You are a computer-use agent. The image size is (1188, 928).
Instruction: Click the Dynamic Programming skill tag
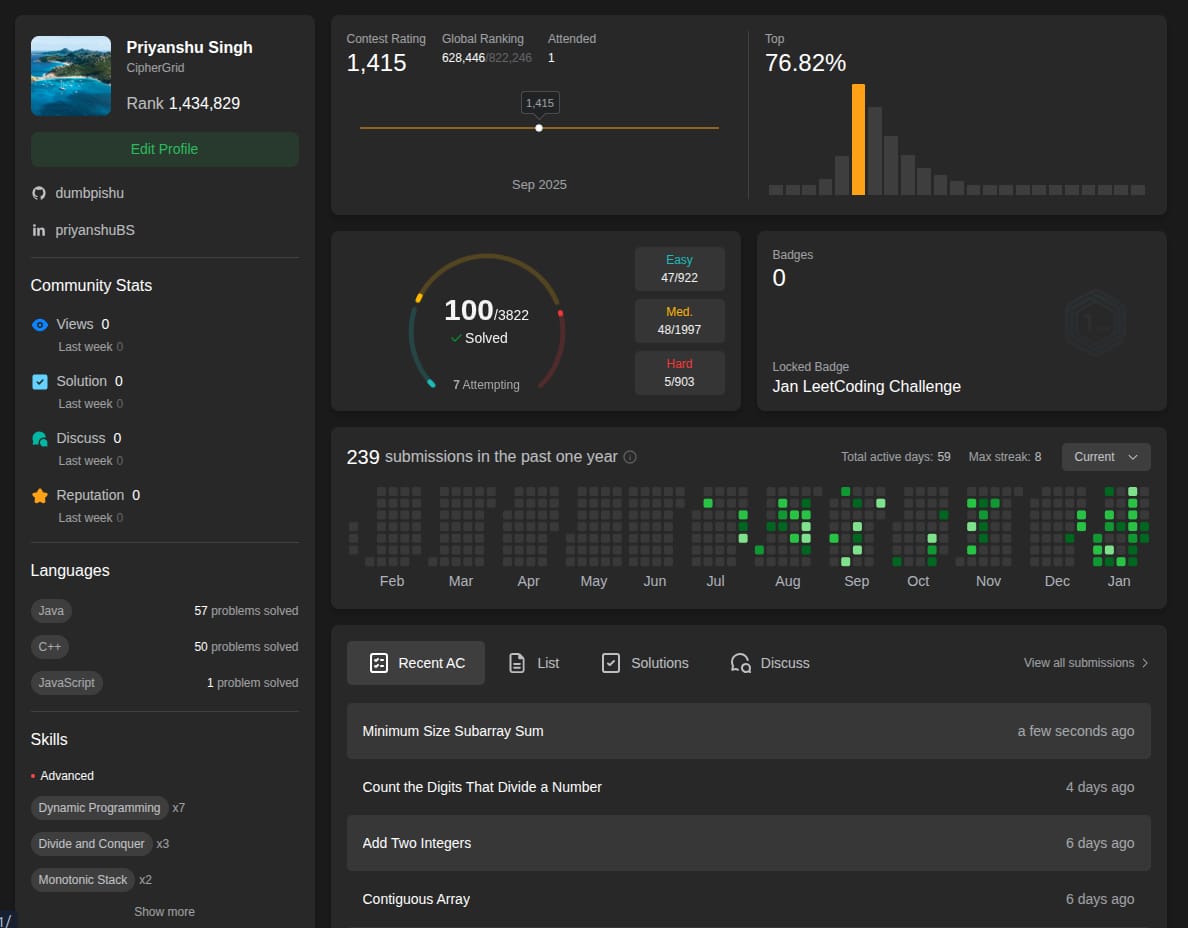(99, 808)
